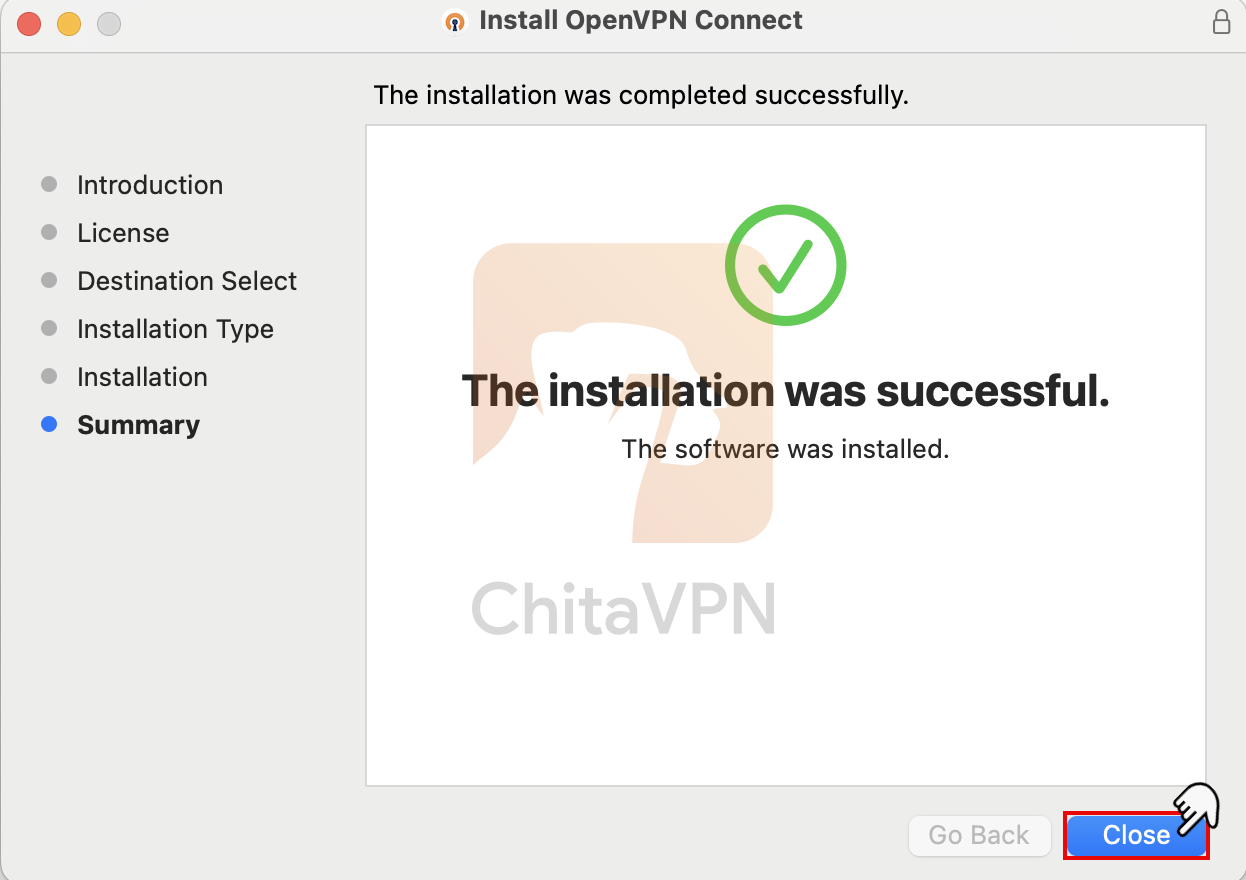Click the green success checkmark icon
This screenshot has height=880, width=1246.
tap(785, 265)
